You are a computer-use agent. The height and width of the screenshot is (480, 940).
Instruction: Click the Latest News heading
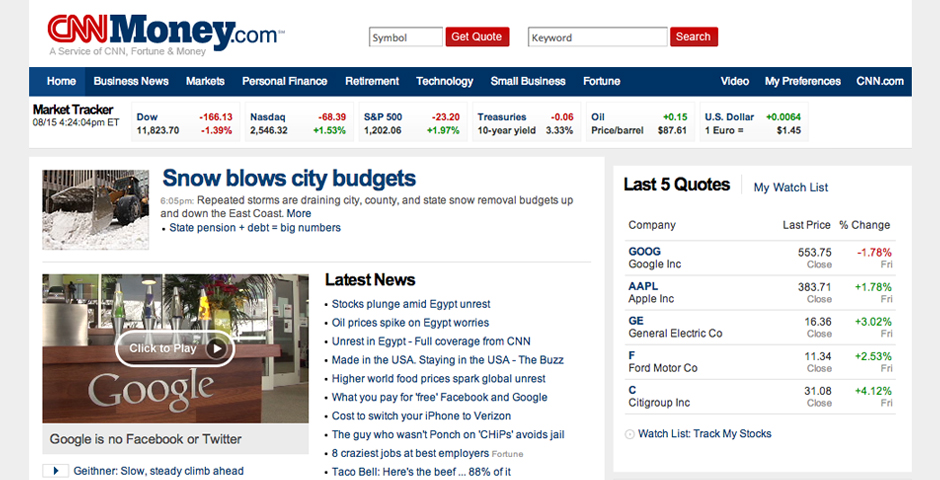click(370, 280)
